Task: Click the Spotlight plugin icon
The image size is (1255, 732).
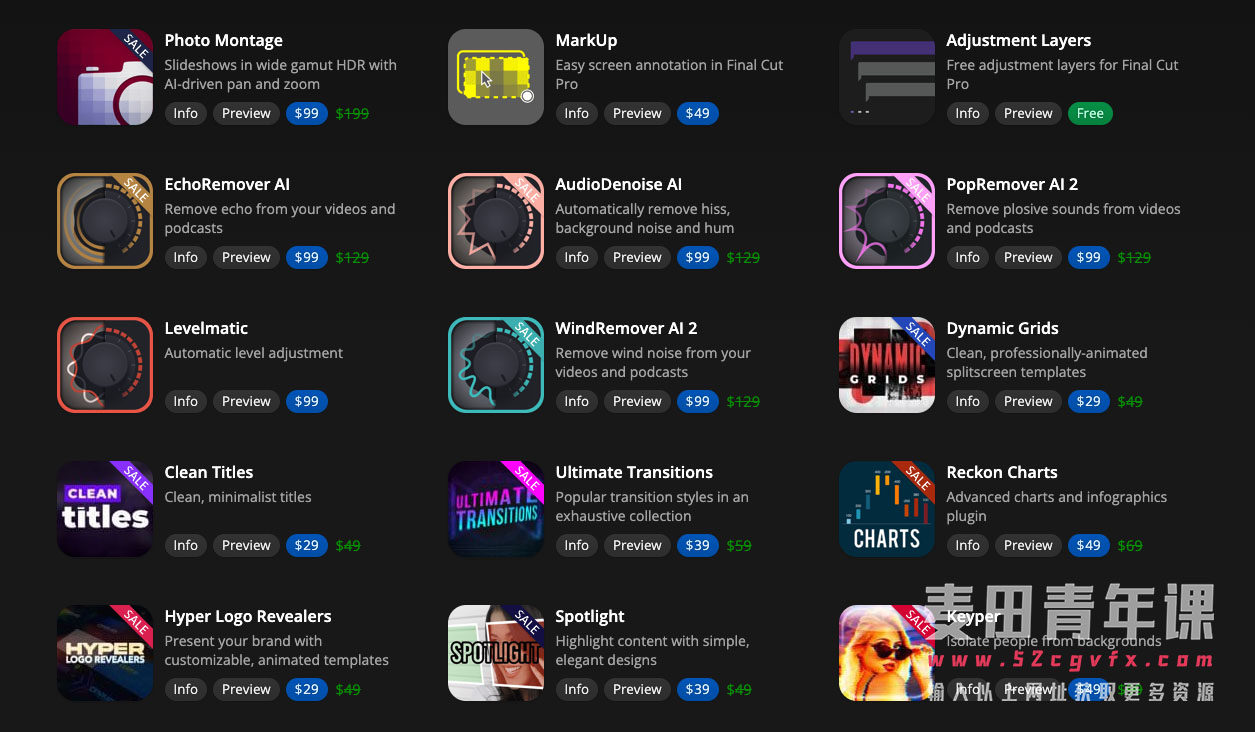Action: [x=496, y=653]
